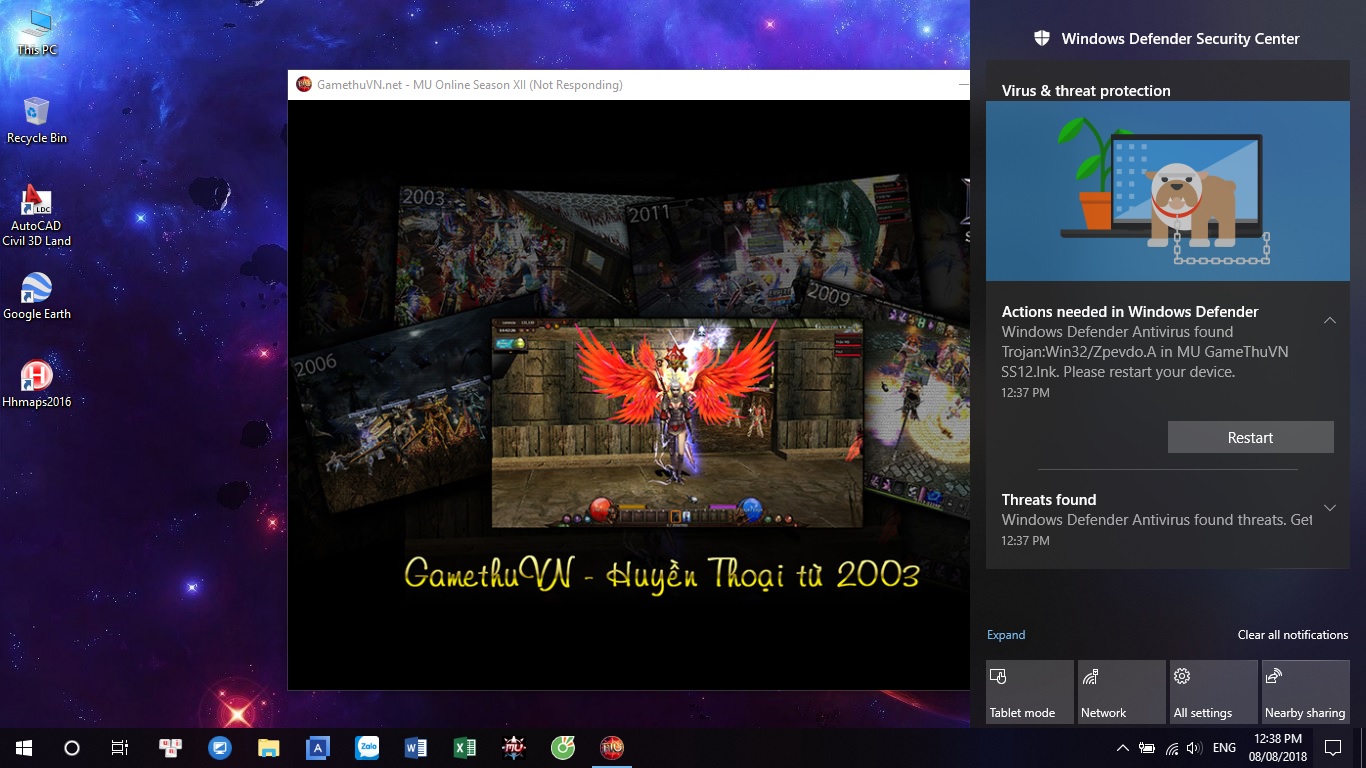Screen dimensions: 1366x768
Task: Toggle Tablet mode quick action
Action: 1030,692
